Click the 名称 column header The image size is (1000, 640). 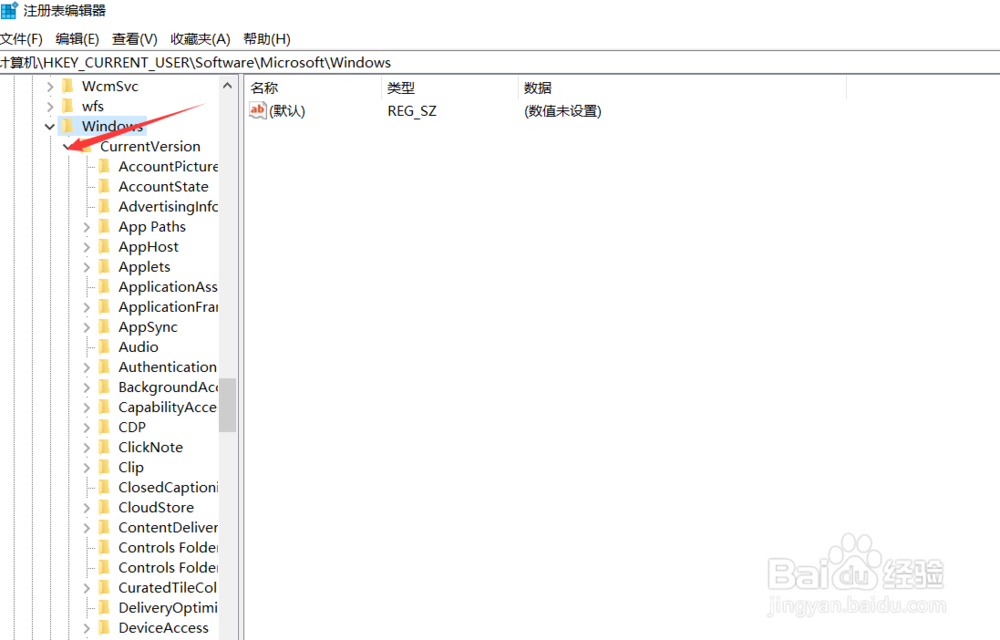click(x=262, y=87)
